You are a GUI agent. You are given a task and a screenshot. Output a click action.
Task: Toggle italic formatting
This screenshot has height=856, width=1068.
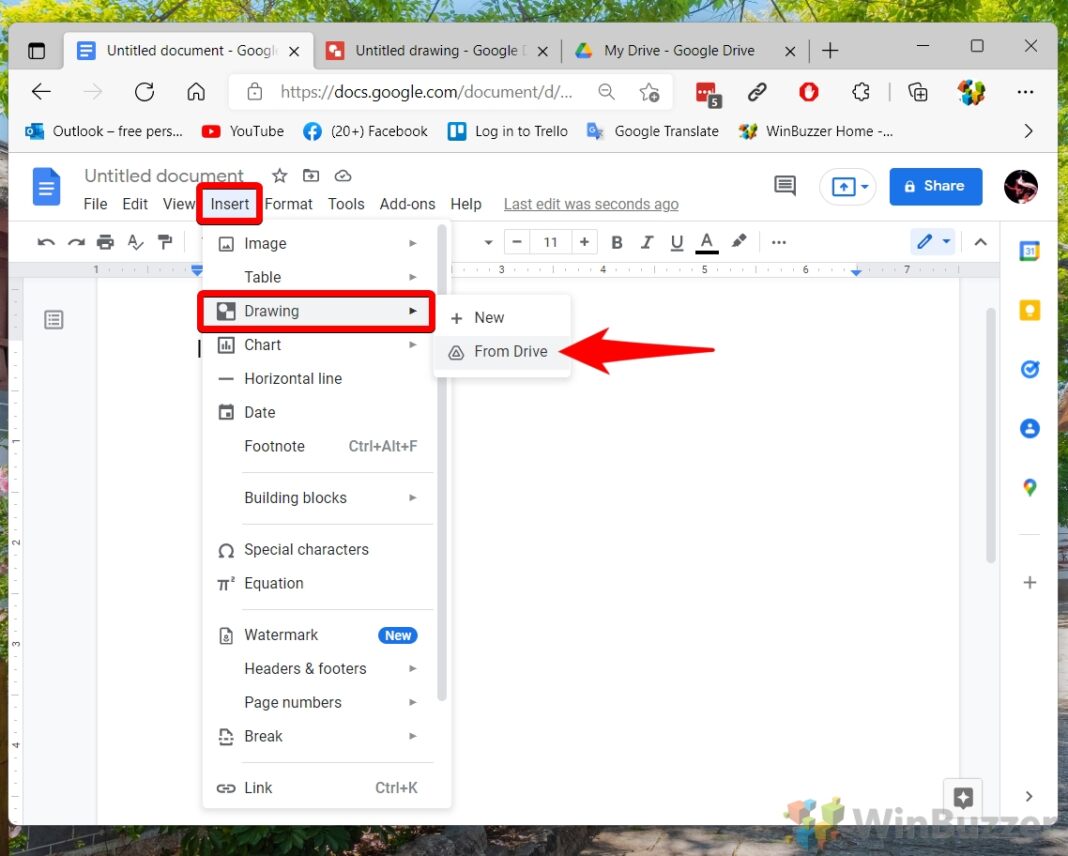pos(647,241)
